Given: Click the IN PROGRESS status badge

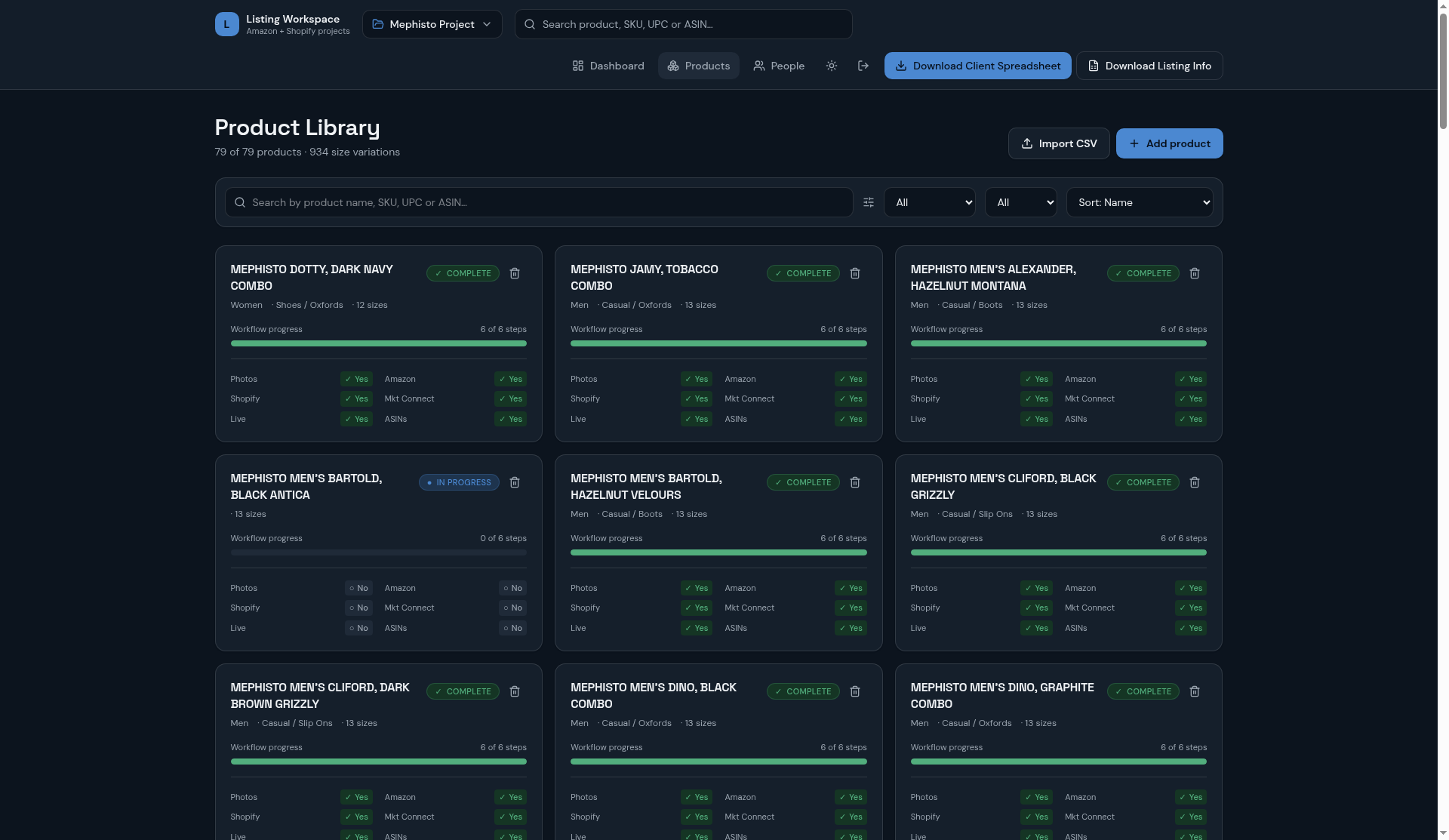Looking at the screenshot, I should coord(459,482).
